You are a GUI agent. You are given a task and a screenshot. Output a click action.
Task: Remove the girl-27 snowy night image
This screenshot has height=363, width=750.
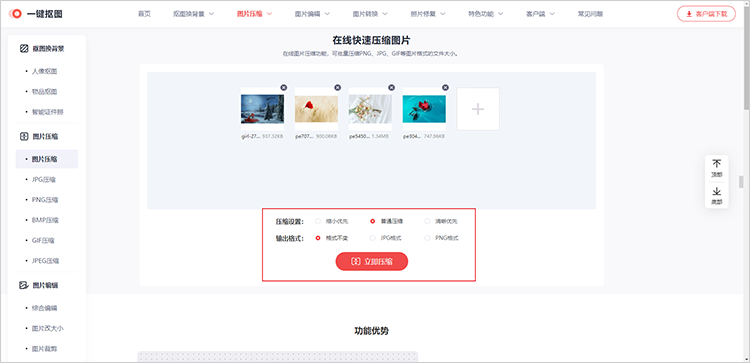284,88
